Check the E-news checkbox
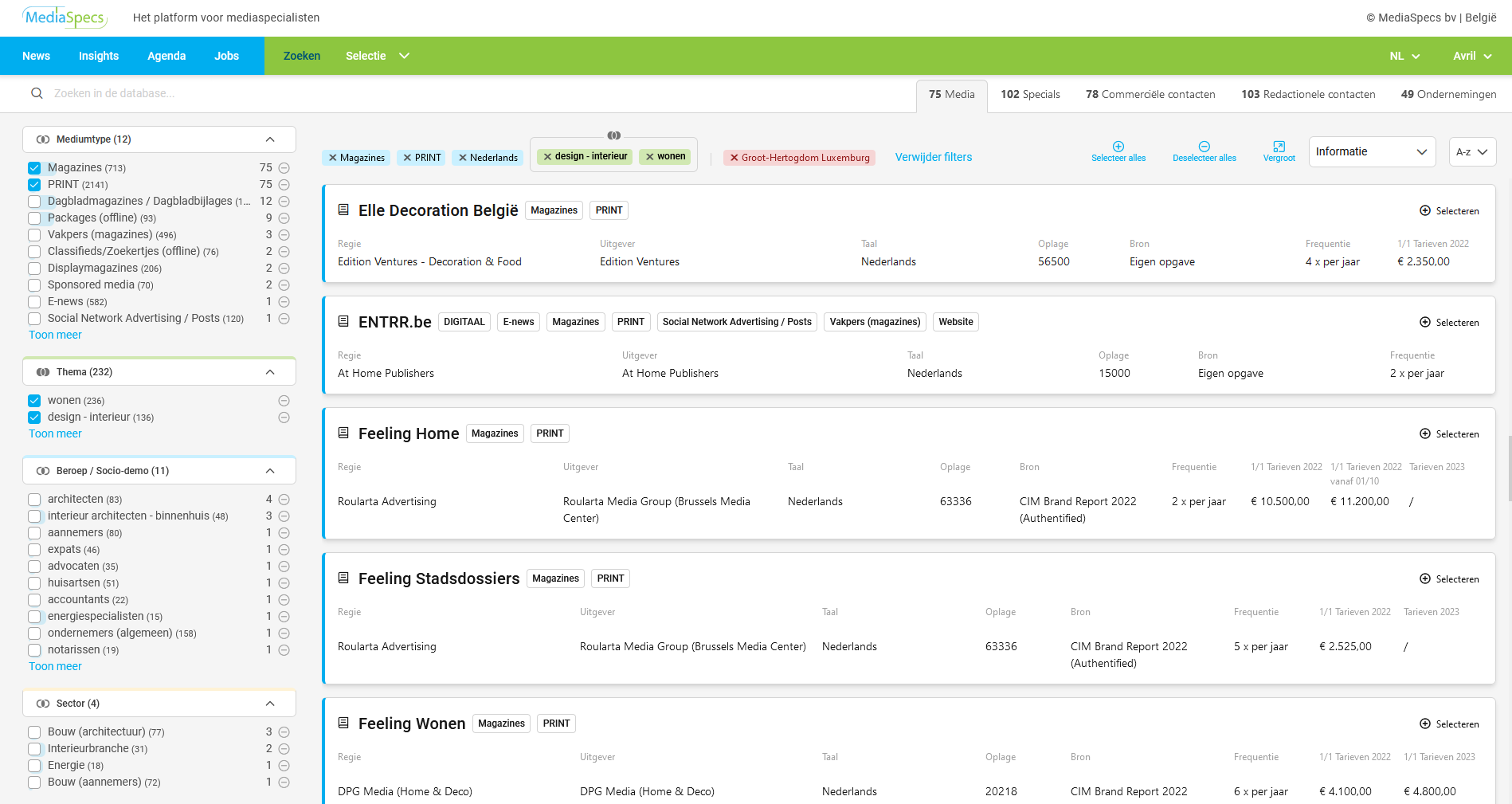 (x=34, y=302)
